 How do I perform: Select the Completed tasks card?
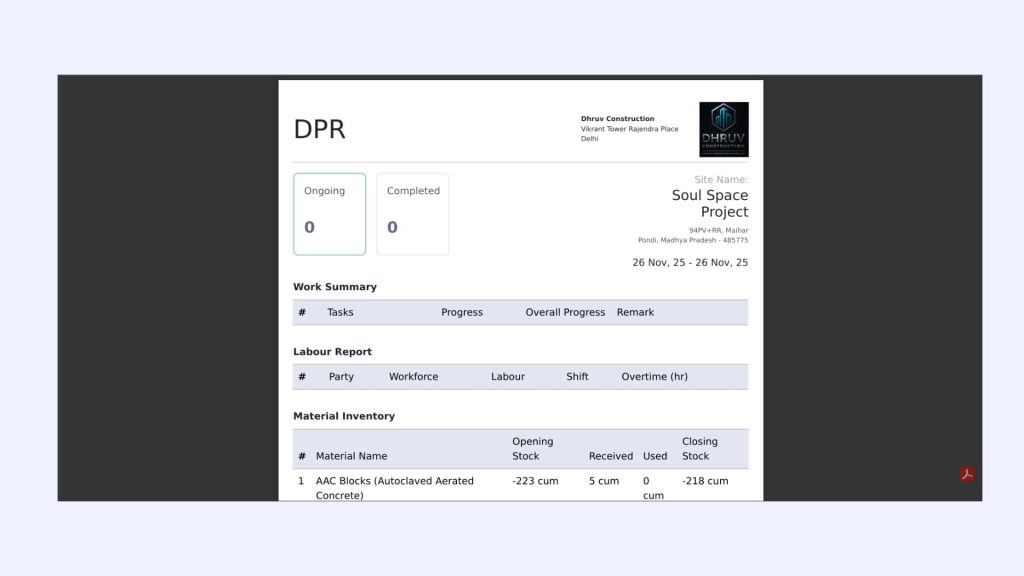pos(412,214)
